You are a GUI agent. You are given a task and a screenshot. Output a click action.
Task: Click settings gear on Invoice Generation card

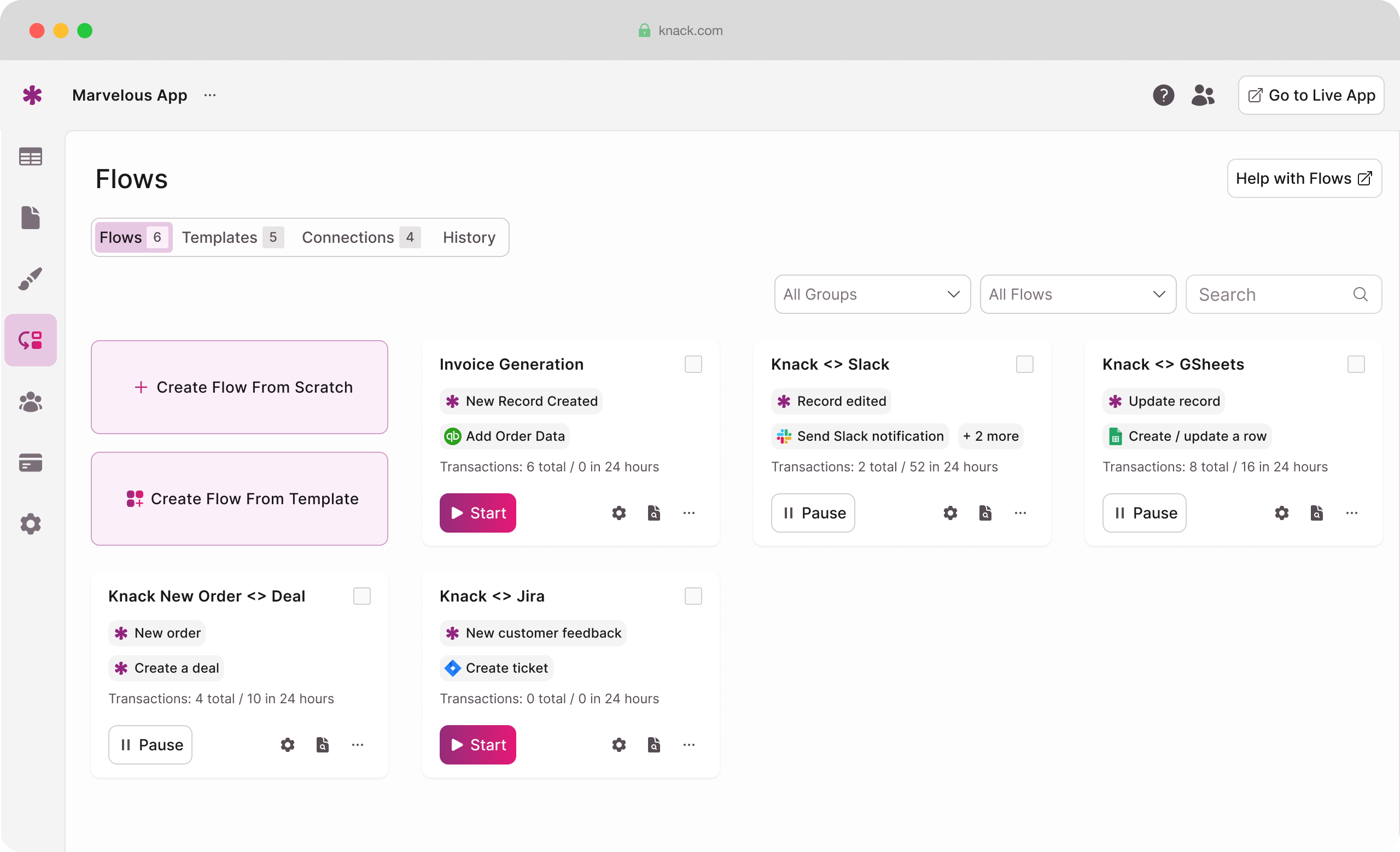click(x=619, y=513)
